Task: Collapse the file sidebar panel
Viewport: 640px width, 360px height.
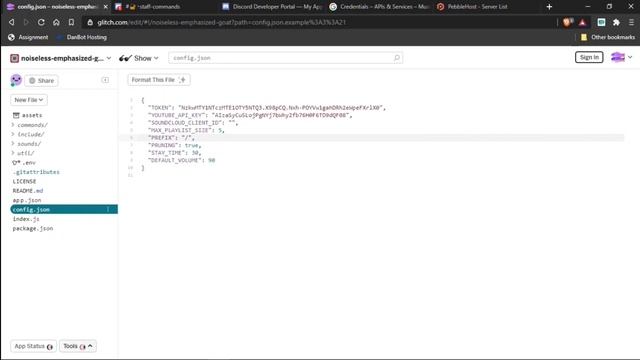Action: pos(105,80)
